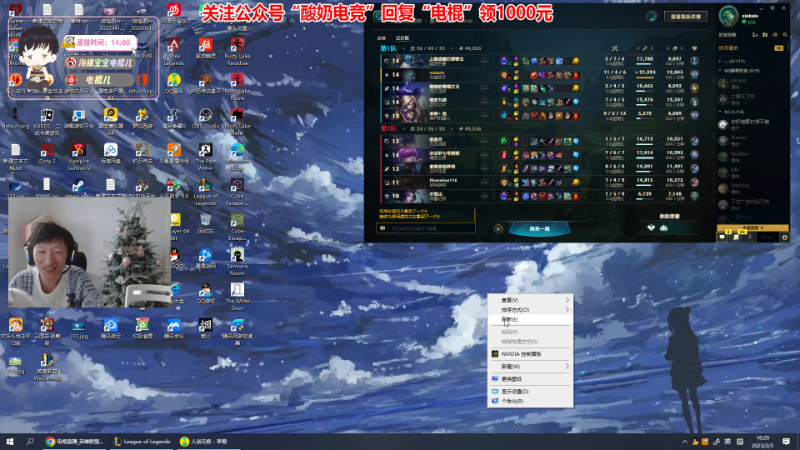800x450 pixels.
Task: Switch to the second scoreboard tab
Action: tap(402, 38)
